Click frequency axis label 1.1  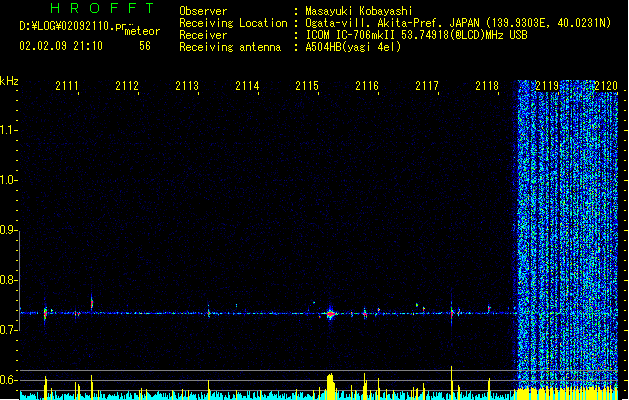[9, 130]
